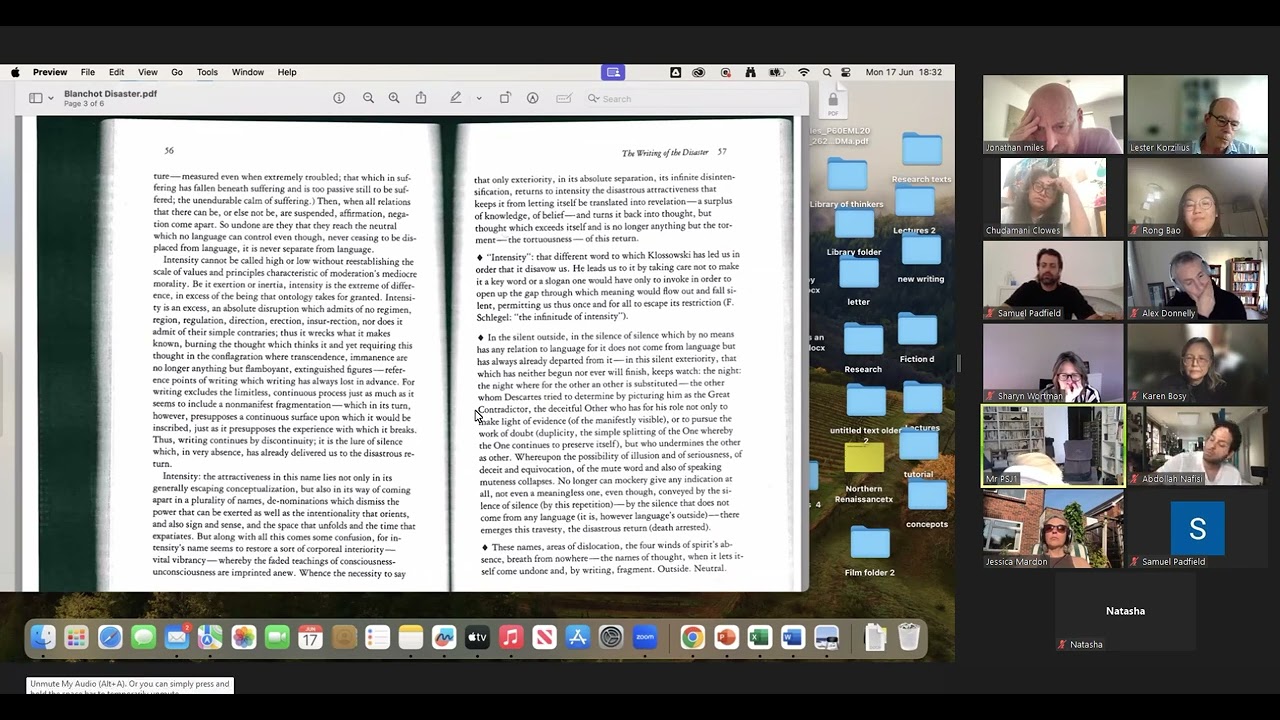Select Karen Bosy video thumbnail
The image size is (1280, 720).
[1197, 364]
